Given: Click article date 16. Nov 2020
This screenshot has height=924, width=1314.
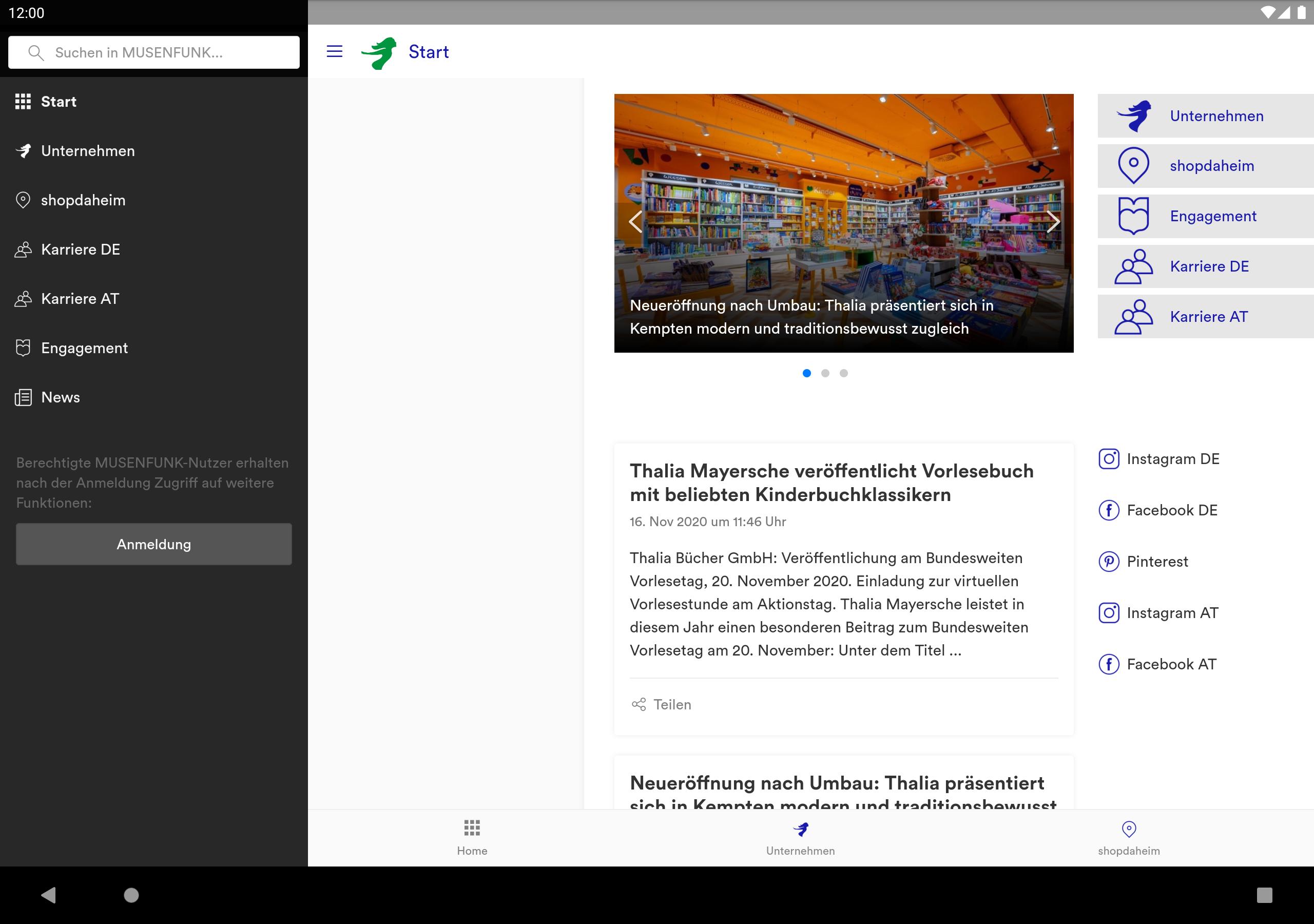Looking at the screenshot, I should point(708,522).
